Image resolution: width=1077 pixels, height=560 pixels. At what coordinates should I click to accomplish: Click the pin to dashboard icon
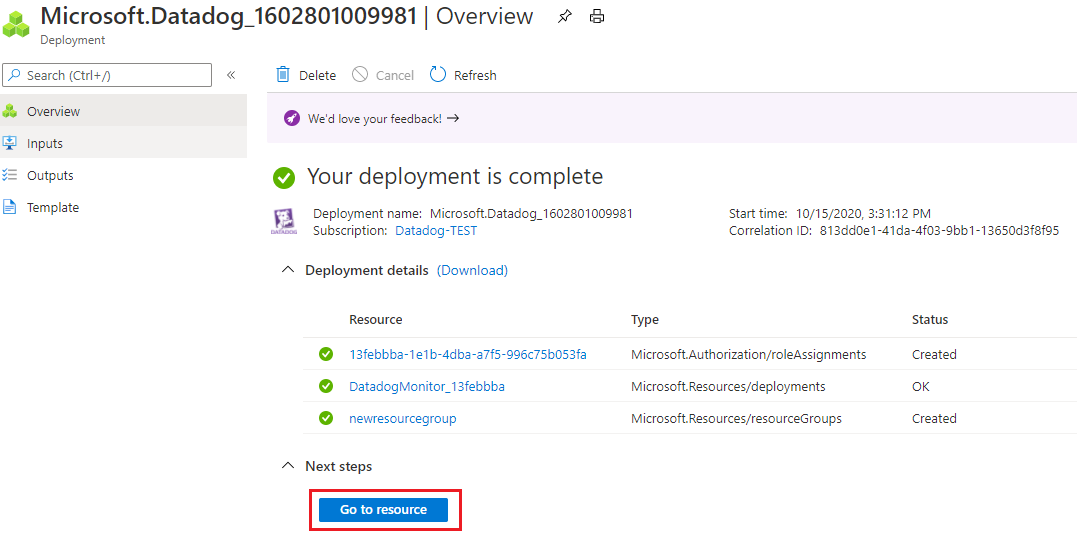coord(565,17)
